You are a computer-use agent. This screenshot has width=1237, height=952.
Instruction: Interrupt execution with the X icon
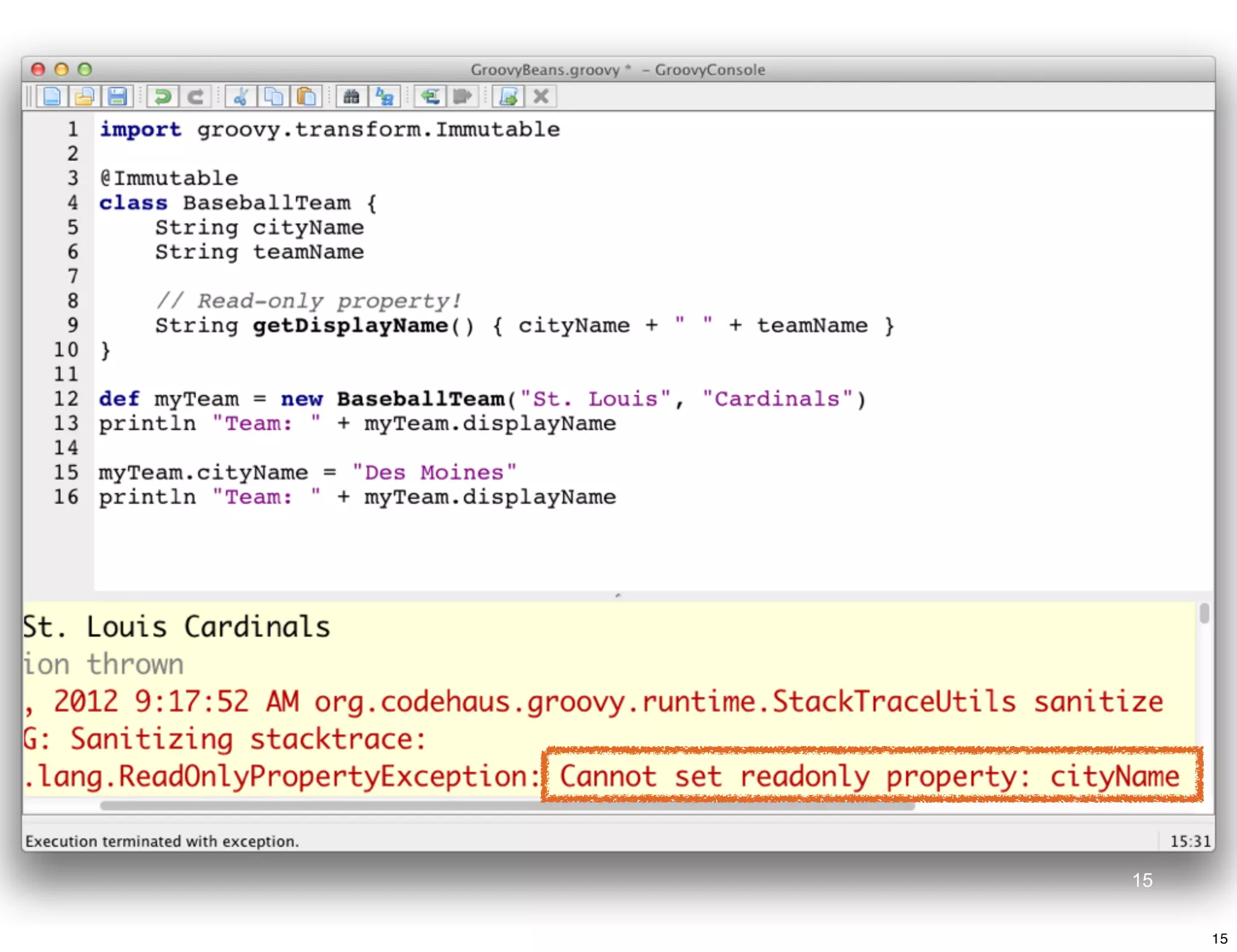point(541,97)
